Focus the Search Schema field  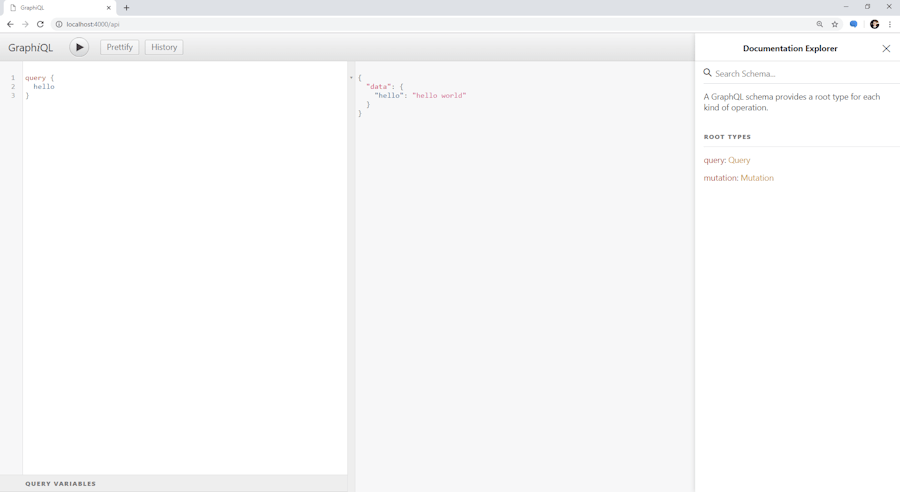click(x=801, y=73)
